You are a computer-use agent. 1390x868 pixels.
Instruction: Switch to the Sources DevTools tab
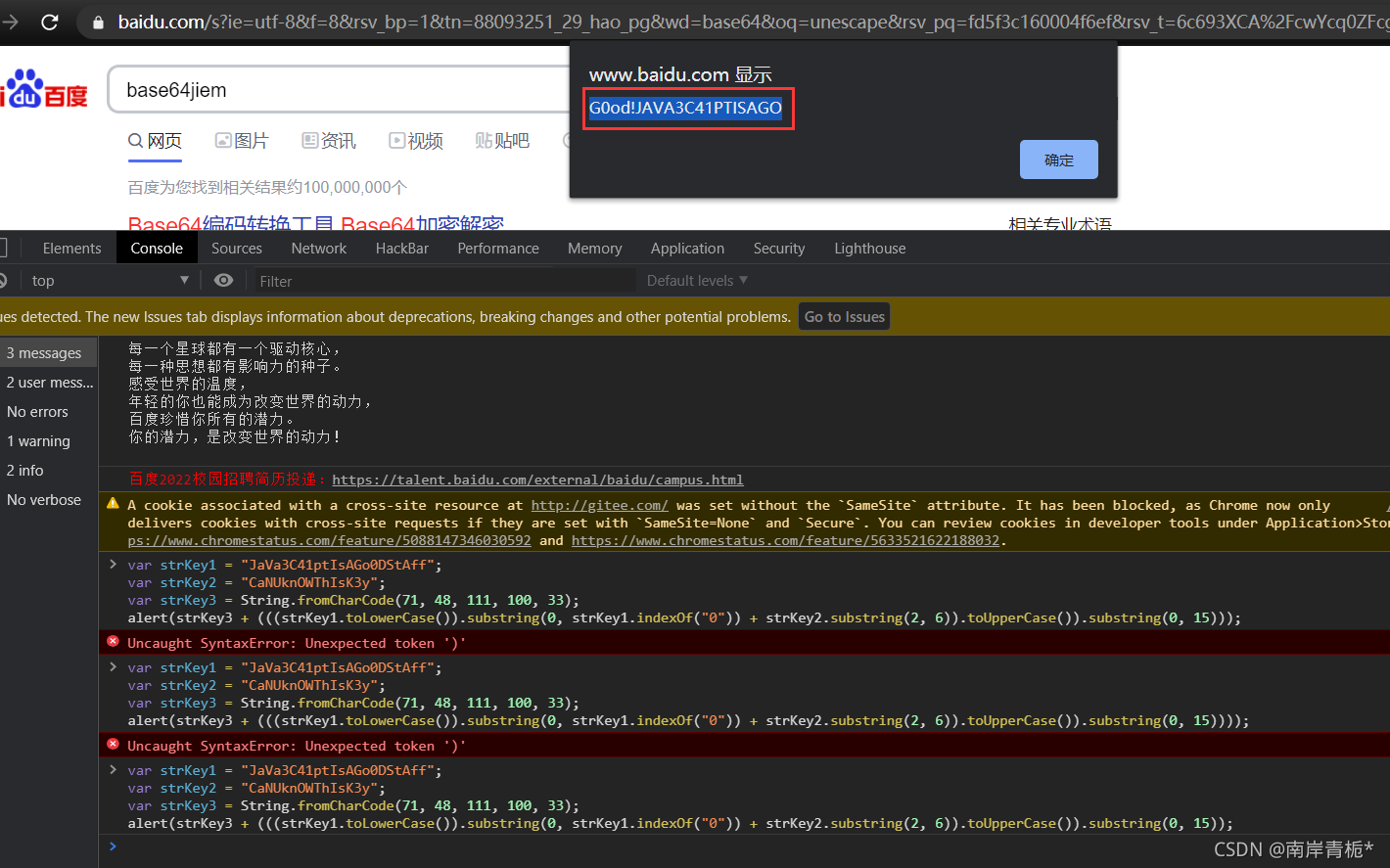[x=237, y=249]
